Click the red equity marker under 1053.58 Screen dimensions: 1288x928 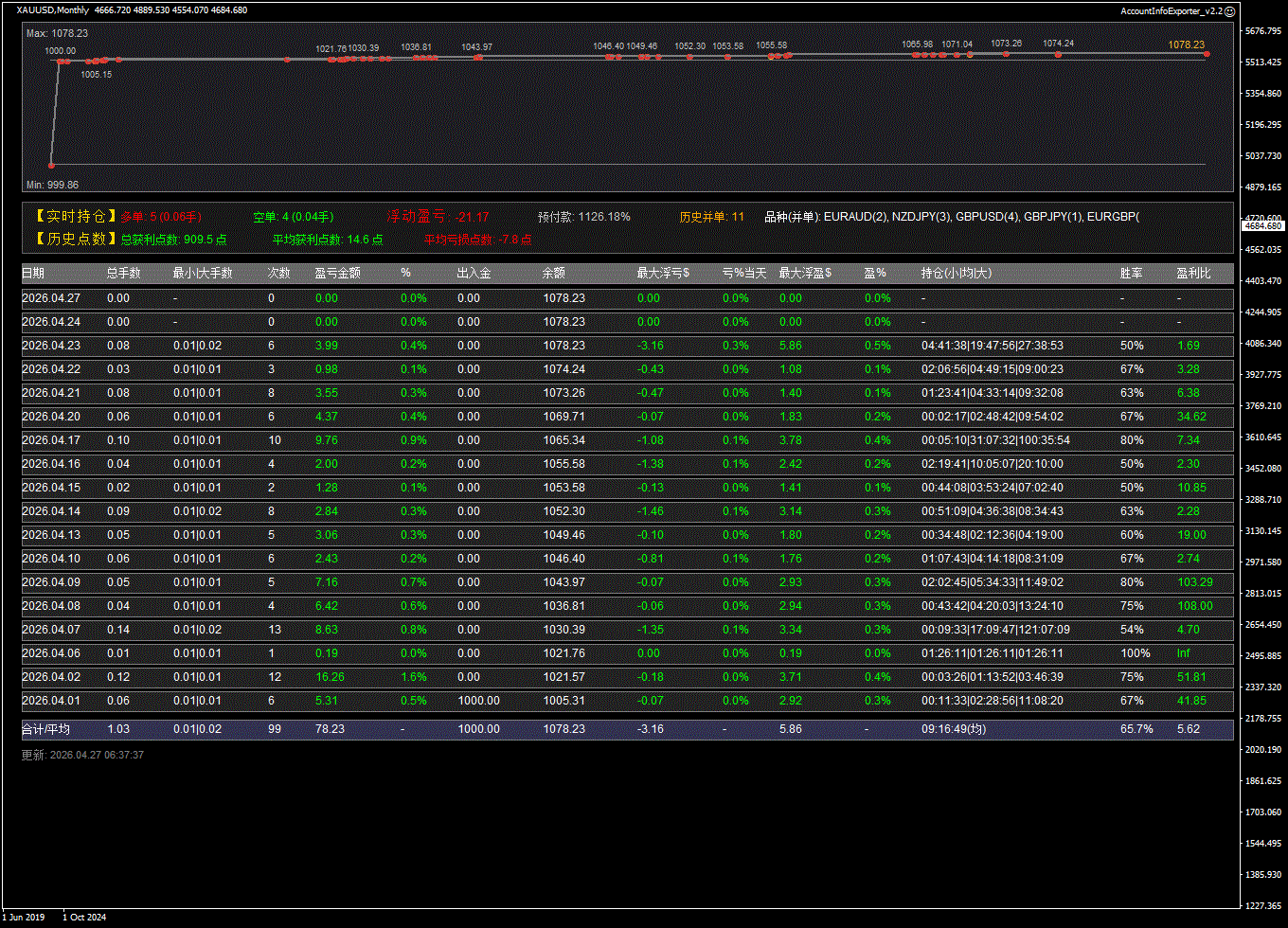pos(727,57)
